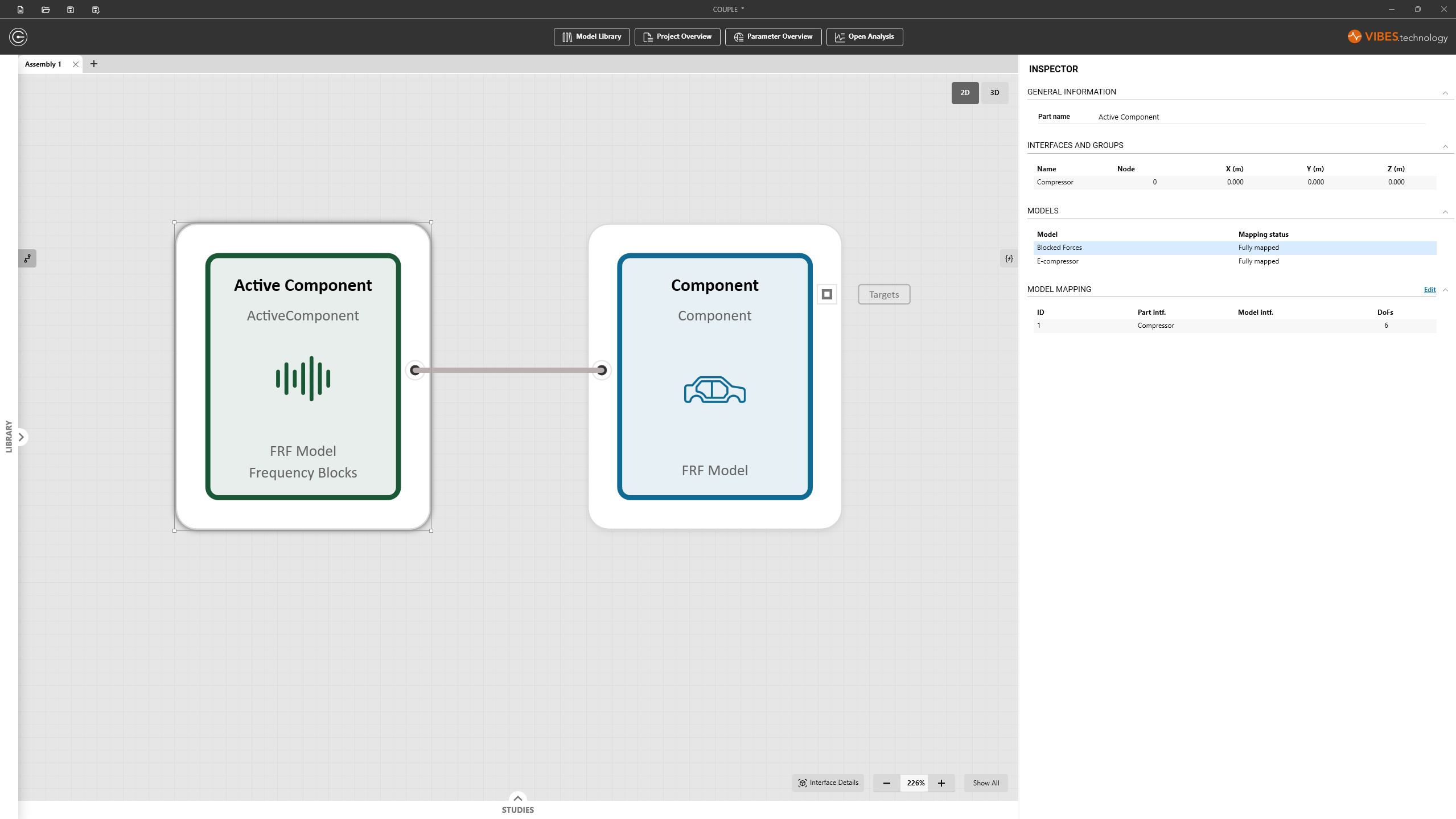Toggle Interface Details display
Screen dimensions: 1456x819
(828, 783)
